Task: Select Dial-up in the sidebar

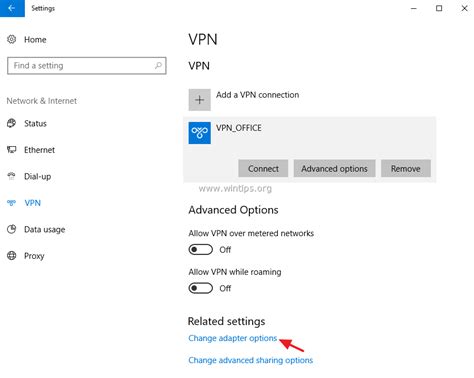Action: pos(38,176)
